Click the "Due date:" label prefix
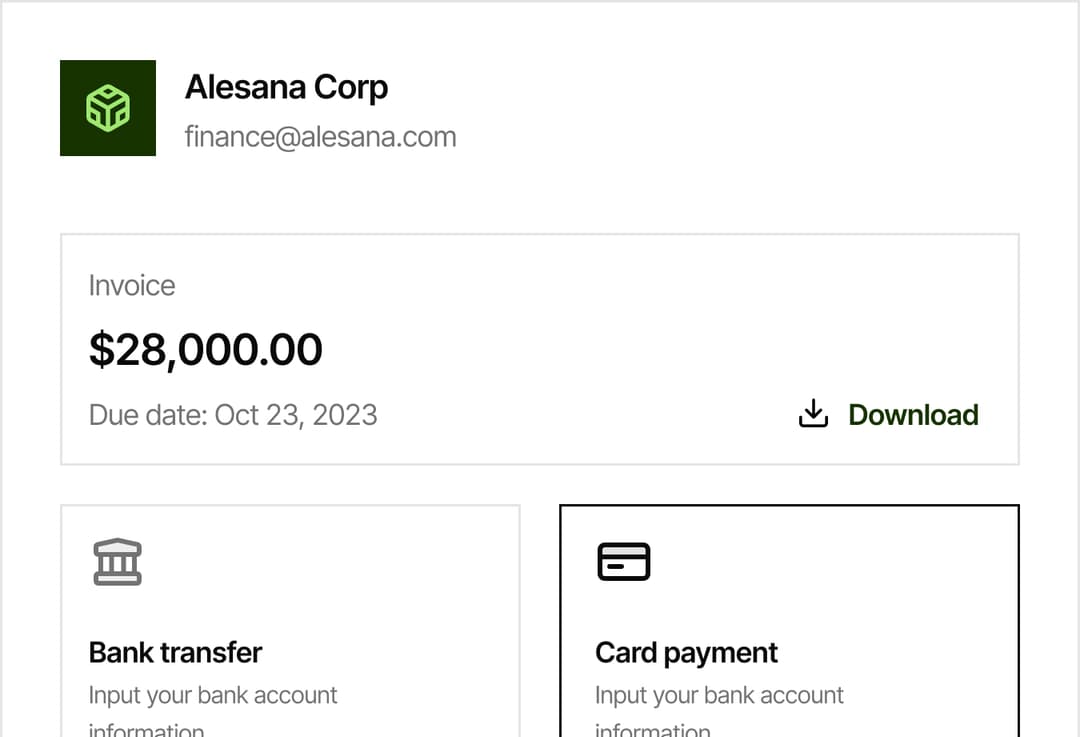The height and width of the screenshot is (737, 1080). coord(148,415)
